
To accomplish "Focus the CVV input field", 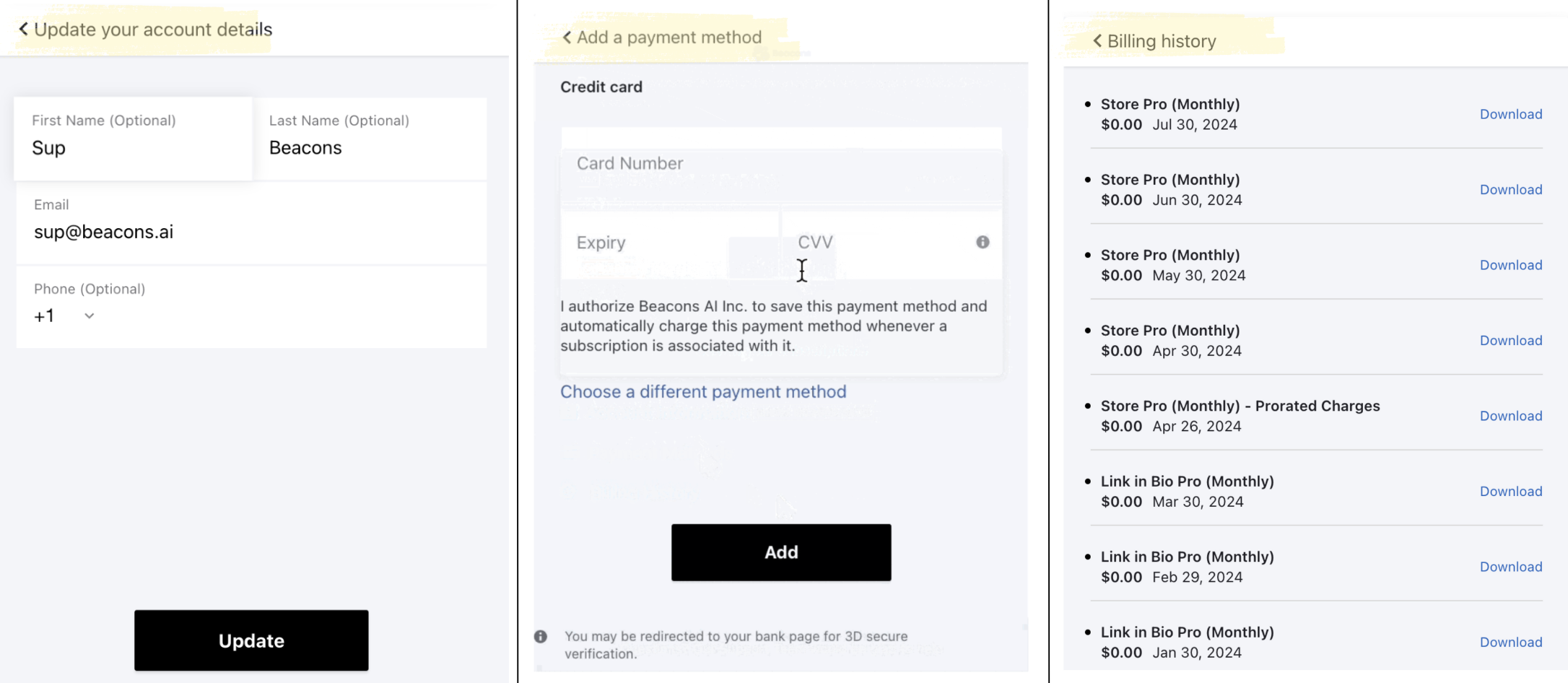I will (892, 243).
